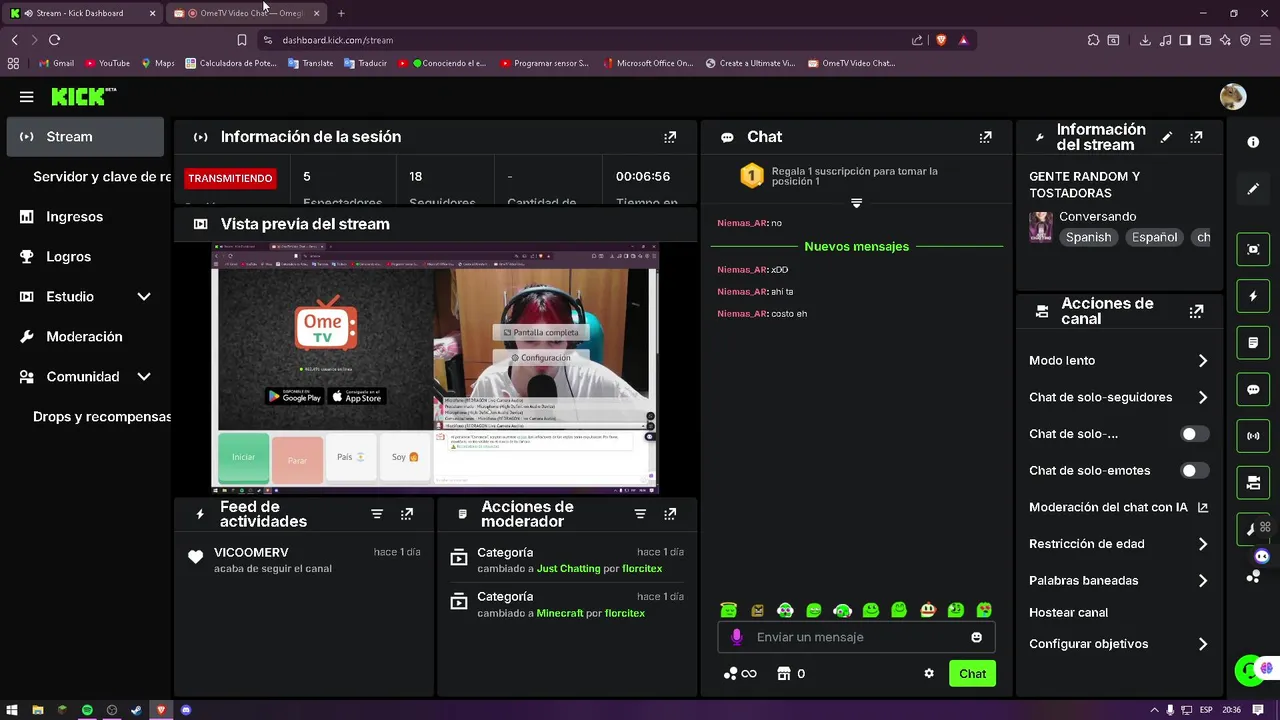
Task: Toggle session info broadcast widget in sidebar
Action: (x=1253, y=436)
